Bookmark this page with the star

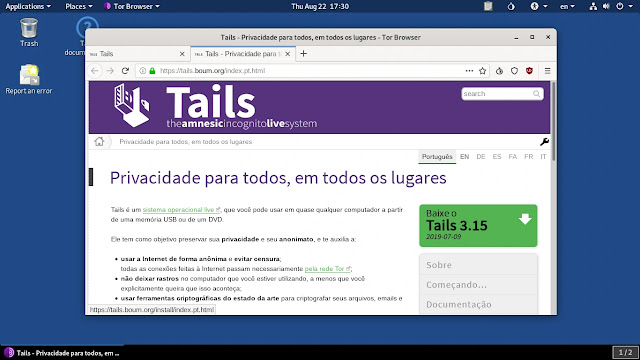click(482, 71)
